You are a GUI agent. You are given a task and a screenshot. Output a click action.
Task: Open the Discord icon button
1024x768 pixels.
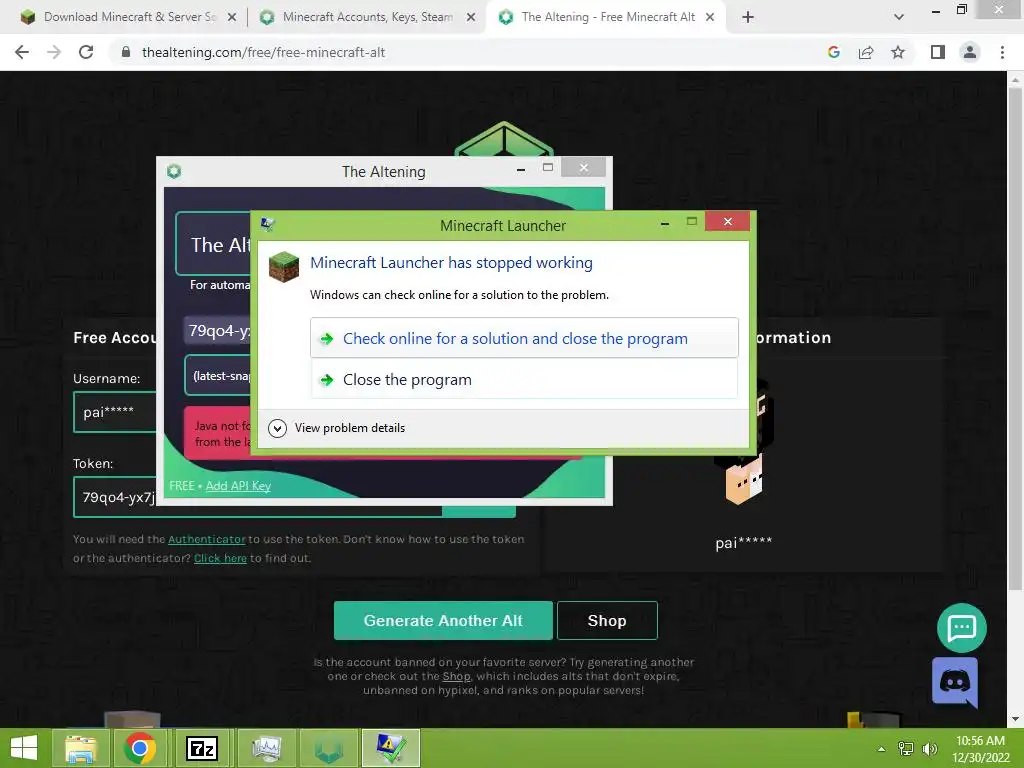(x=955, y=682)
